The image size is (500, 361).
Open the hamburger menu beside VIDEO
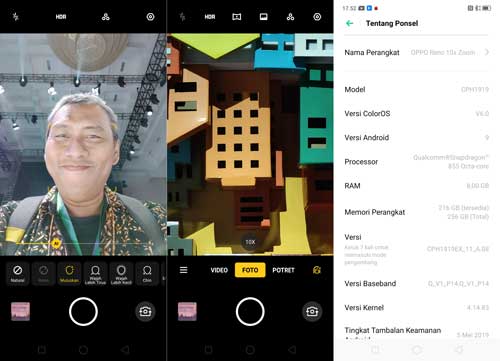[183, 270]
